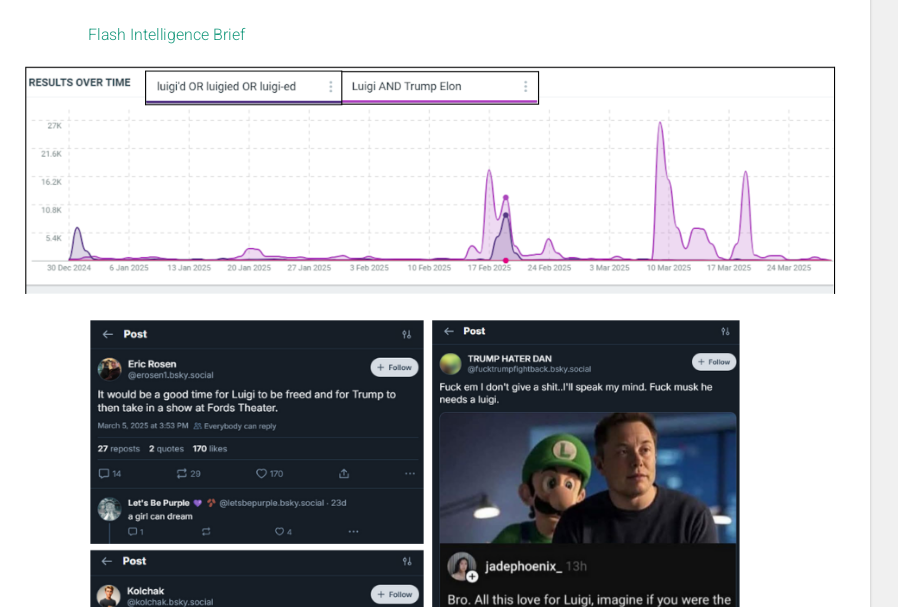View Kolchak's profile avatar
The height and width of the screenshot is (607, 898).
click(109, 596)
